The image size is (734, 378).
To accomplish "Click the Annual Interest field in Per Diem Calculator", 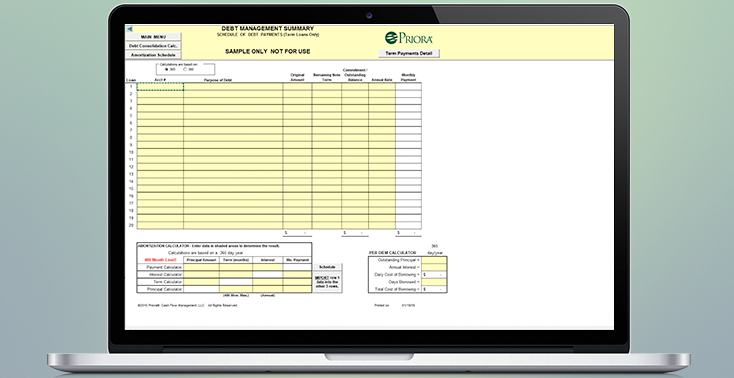I will pyautogui.click(x=434, y=267).
